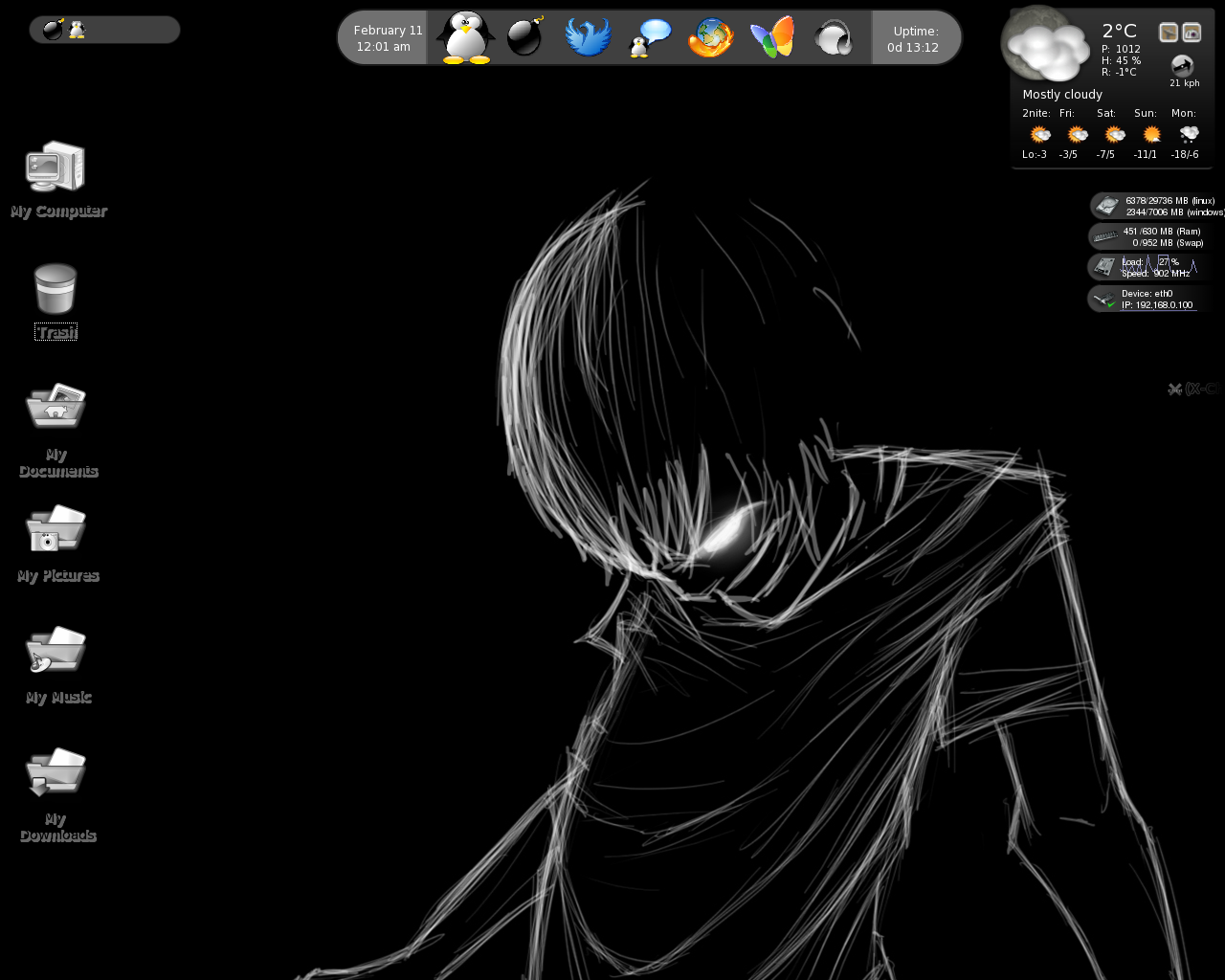Click the 0/952 MB (Swap) usage text
This screenshot has height=980, width=1225.
(x=1168, y=243)
